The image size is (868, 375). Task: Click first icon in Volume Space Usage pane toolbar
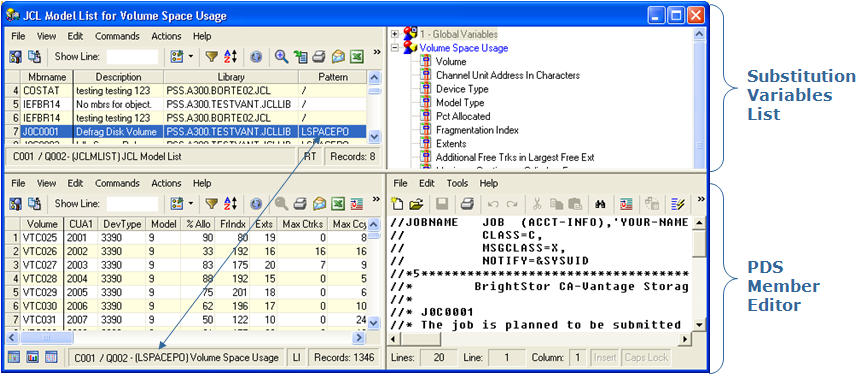tap(16, 204)
